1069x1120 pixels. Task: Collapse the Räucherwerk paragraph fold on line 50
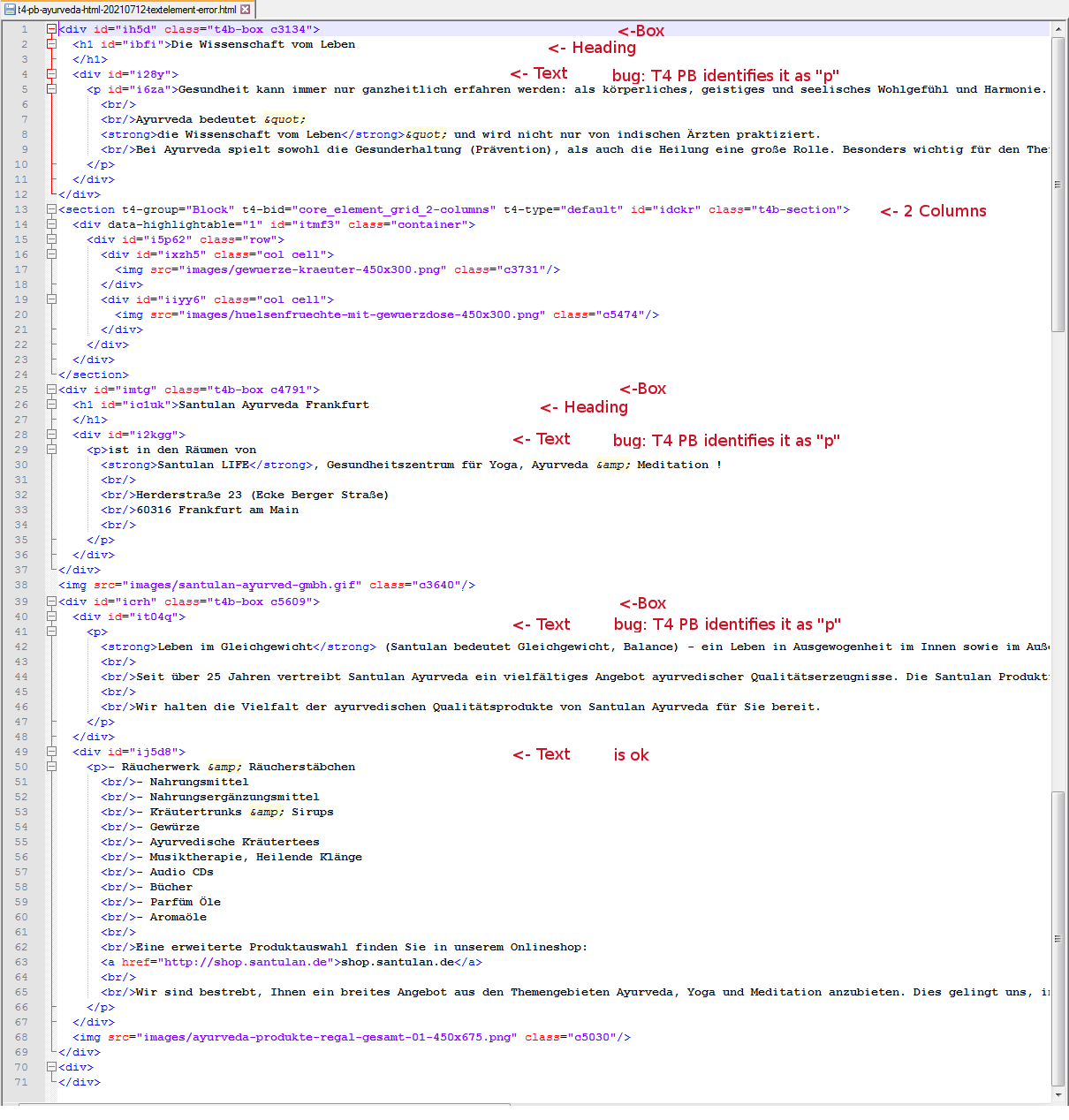coord(51,767)
